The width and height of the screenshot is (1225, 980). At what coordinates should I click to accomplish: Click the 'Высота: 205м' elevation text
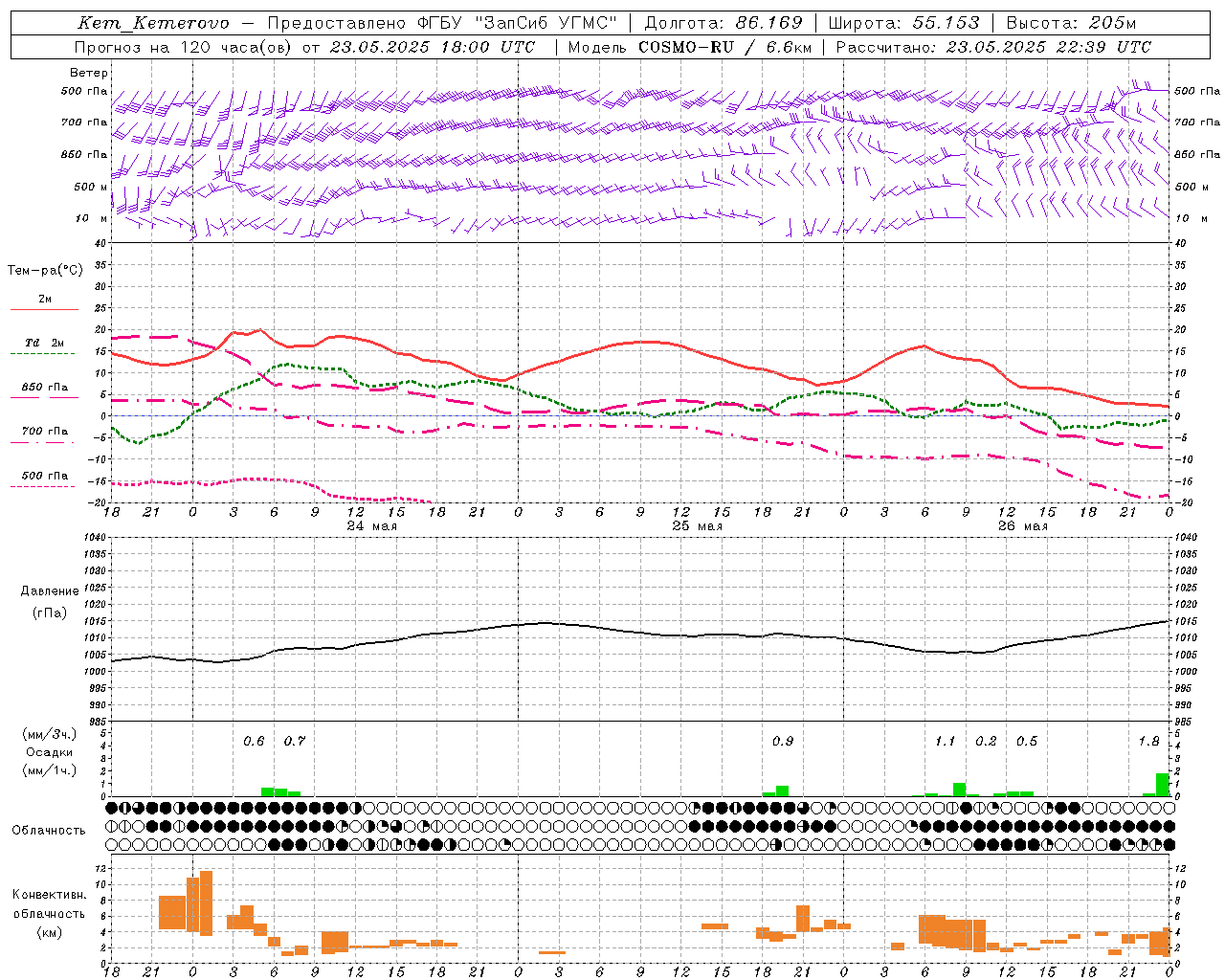(1071, 23)
